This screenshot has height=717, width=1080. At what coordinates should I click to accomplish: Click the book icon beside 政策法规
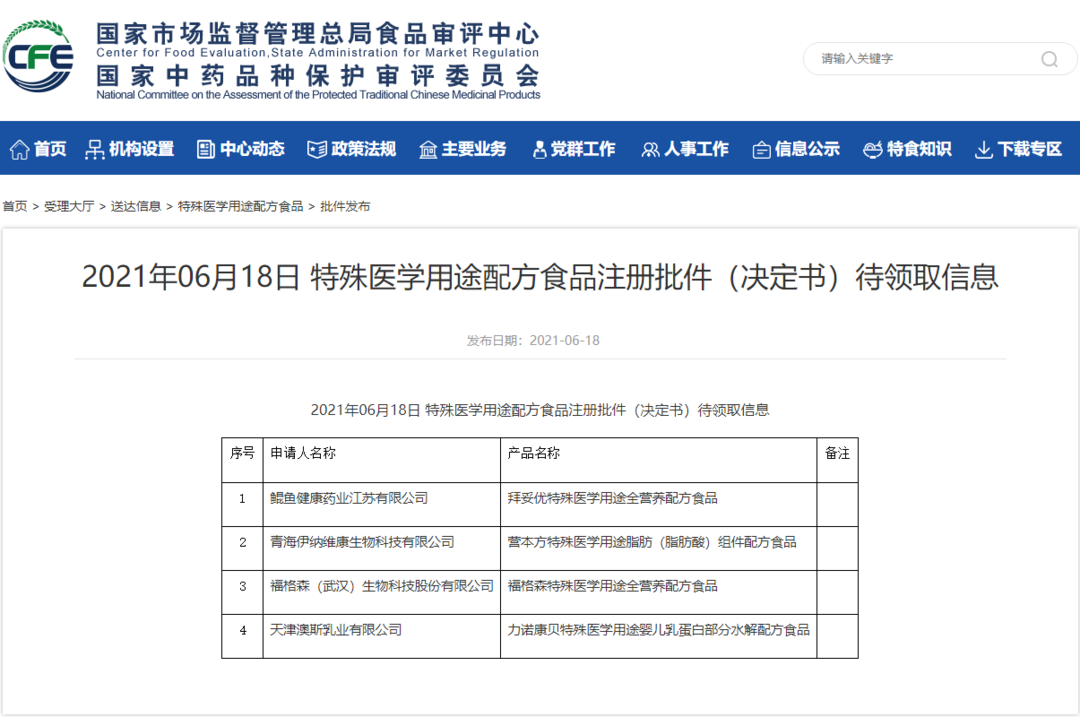point(317,149)
